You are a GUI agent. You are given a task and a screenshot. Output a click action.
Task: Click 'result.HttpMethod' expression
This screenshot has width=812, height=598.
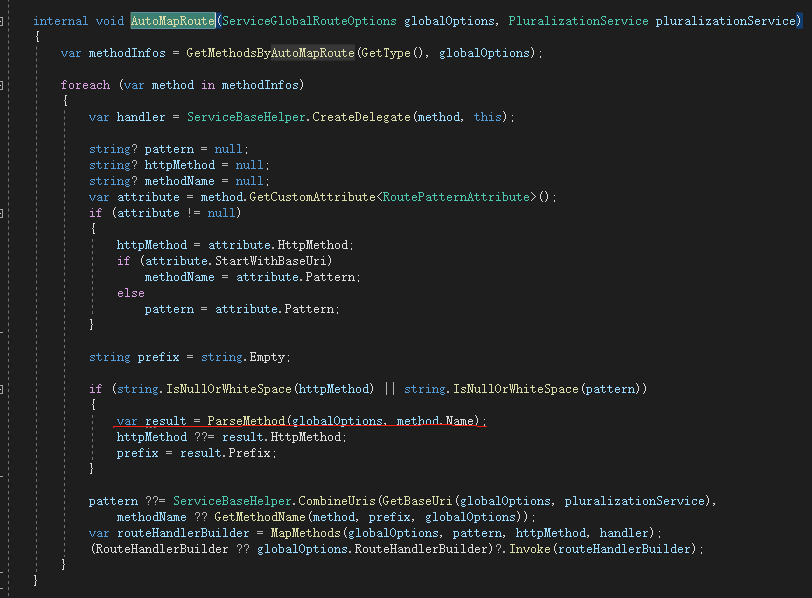(281, 437)
